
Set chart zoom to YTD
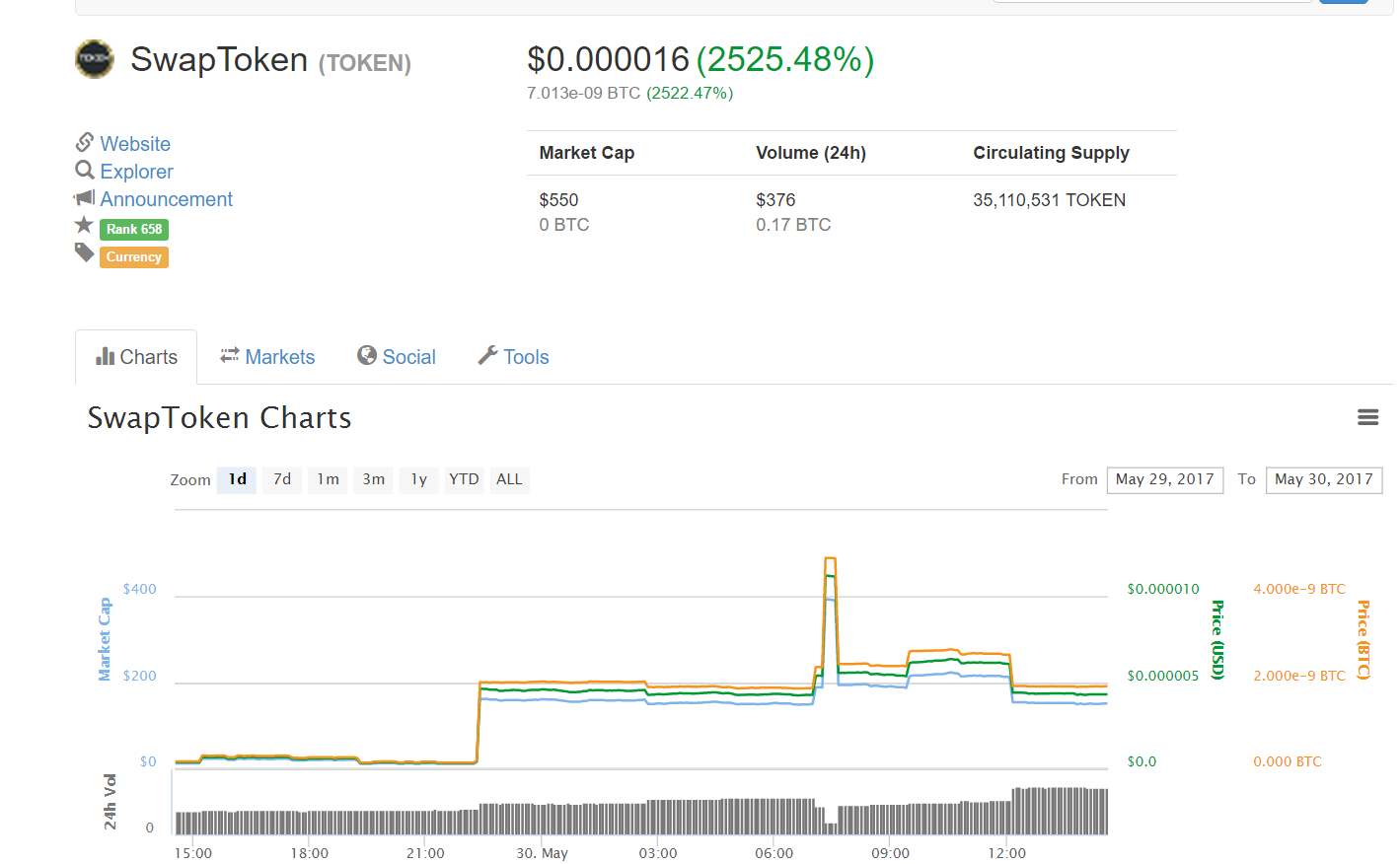coord(464,479)
